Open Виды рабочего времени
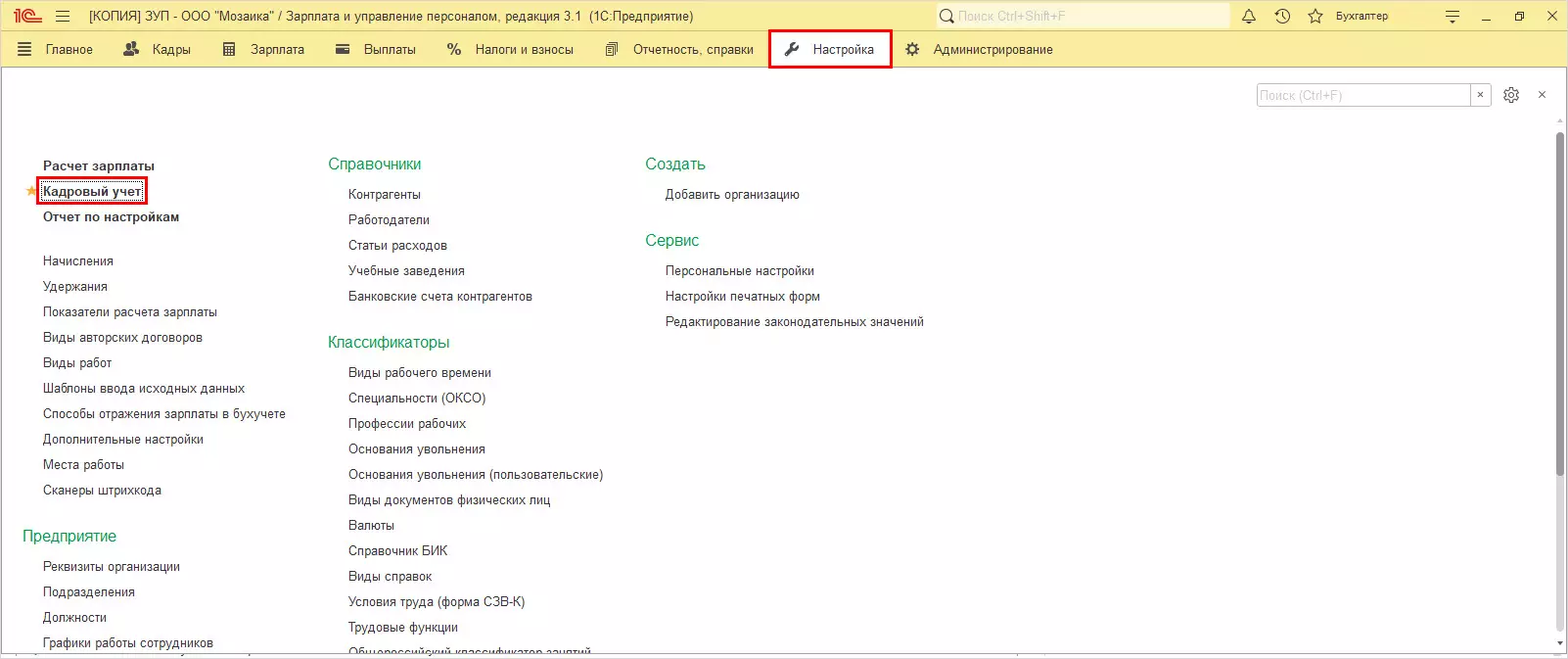 click(420, 372)
